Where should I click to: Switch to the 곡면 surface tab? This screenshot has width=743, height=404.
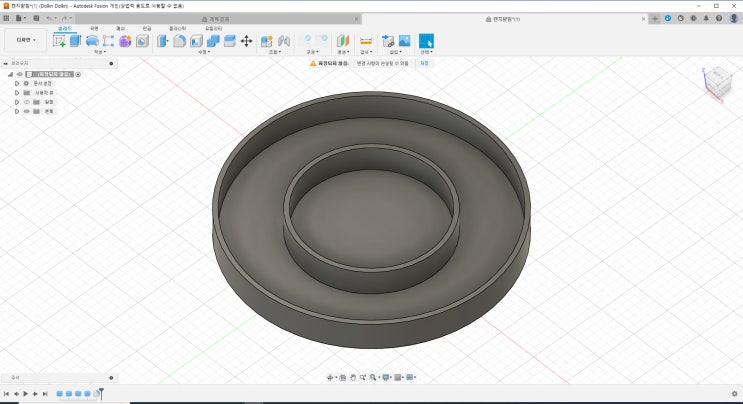(94, 29)
